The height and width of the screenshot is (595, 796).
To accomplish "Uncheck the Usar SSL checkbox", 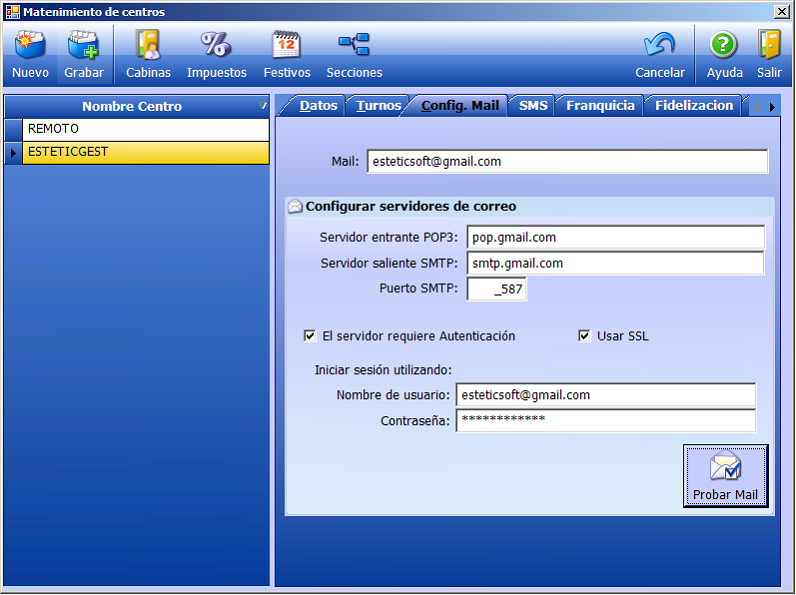I will [x=585, y=336].
